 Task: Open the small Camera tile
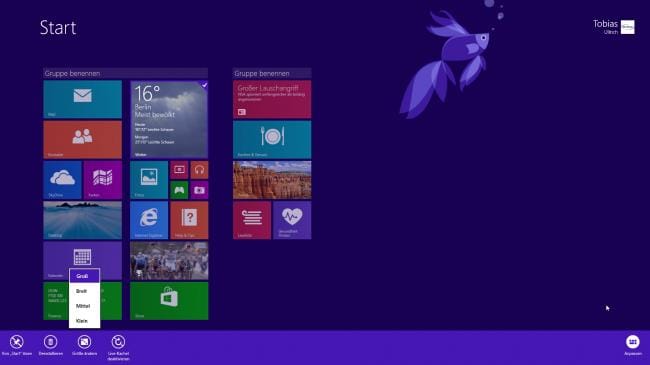(x=199, y=190)
